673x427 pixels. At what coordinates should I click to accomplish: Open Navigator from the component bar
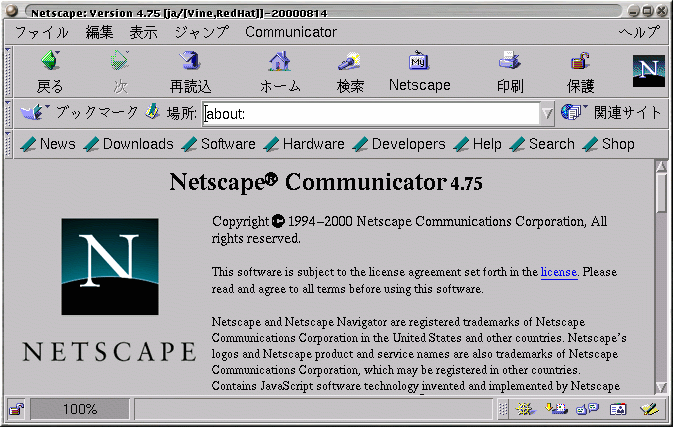click(525, 409)
